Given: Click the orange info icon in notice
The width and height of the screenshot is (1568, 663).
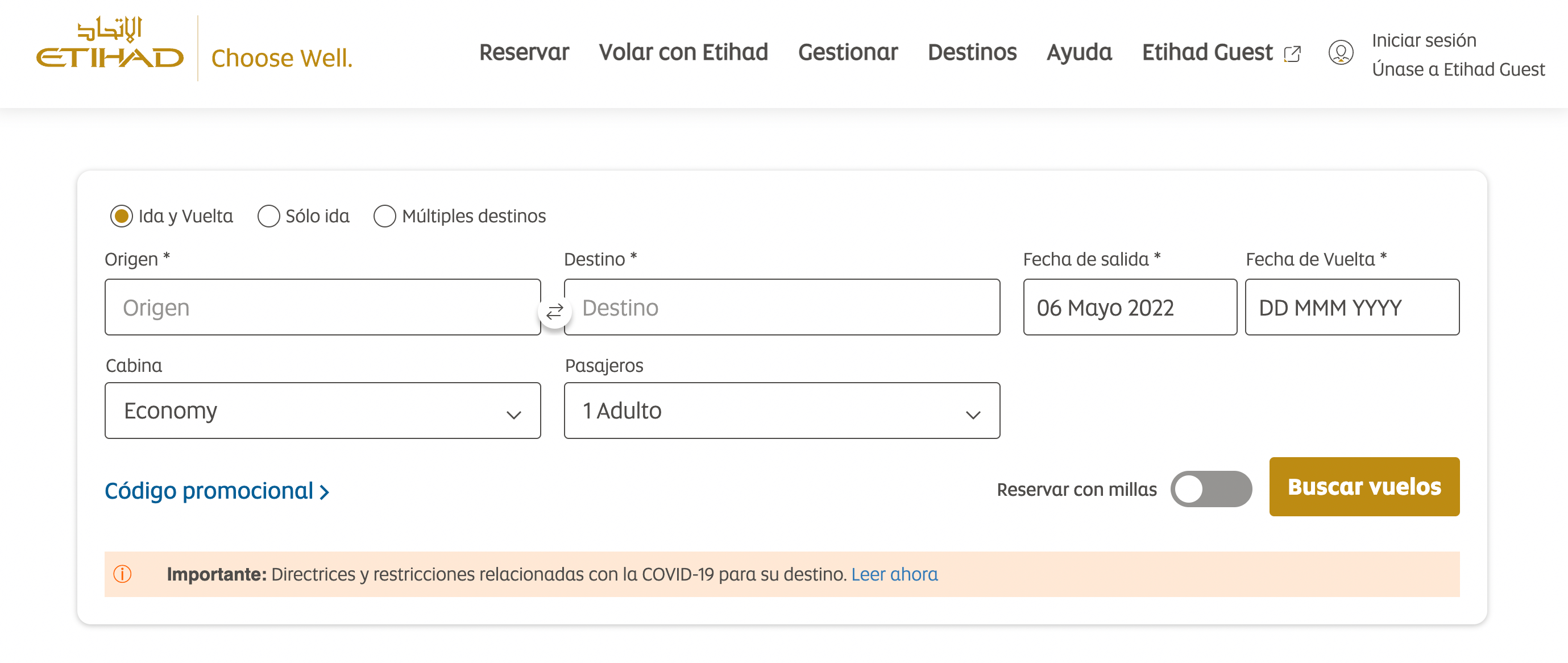Looking at the screenshot, I should [x=122, y=574].
